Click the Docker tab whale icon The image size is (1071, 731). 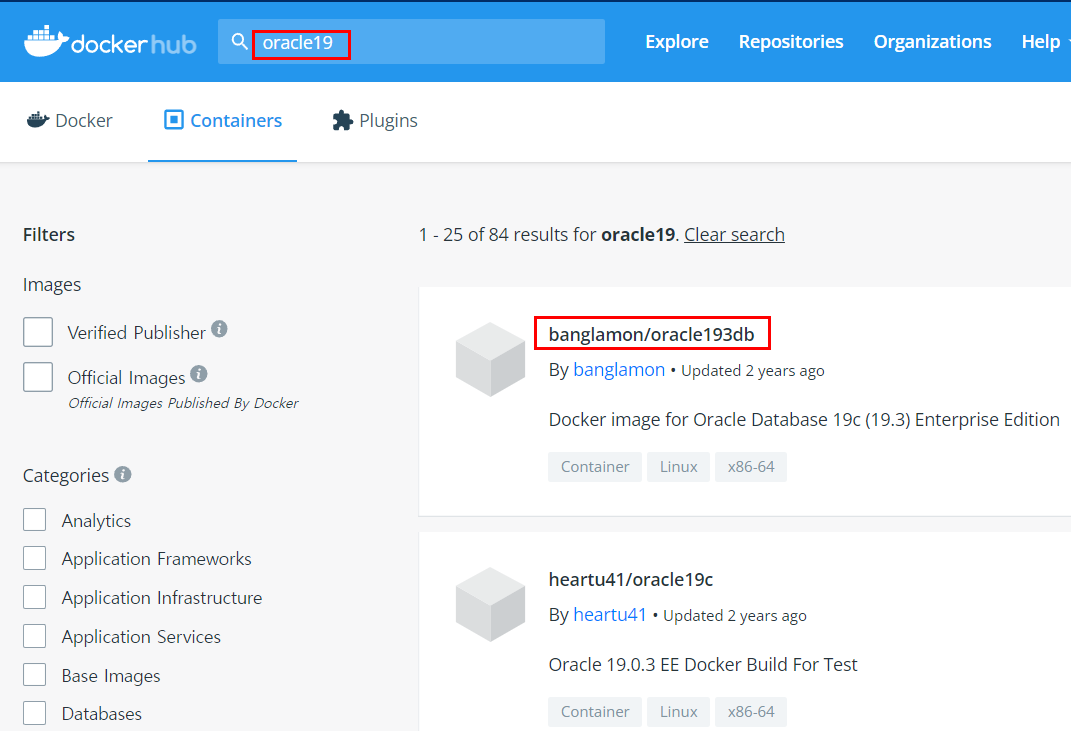click(x=38, y=120)
